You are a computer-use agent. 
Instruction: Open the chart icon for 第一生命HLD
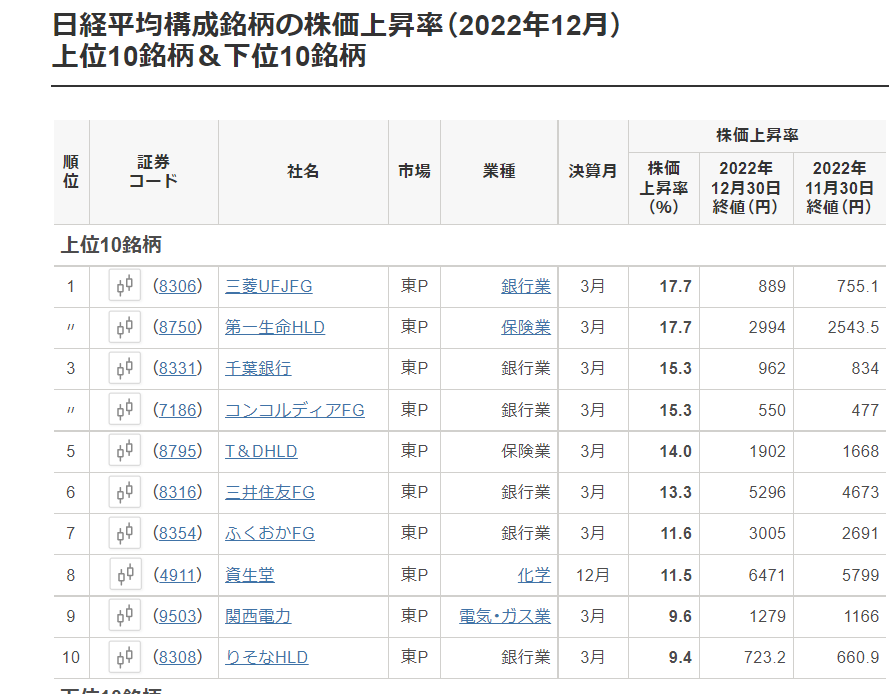(125, 327)
